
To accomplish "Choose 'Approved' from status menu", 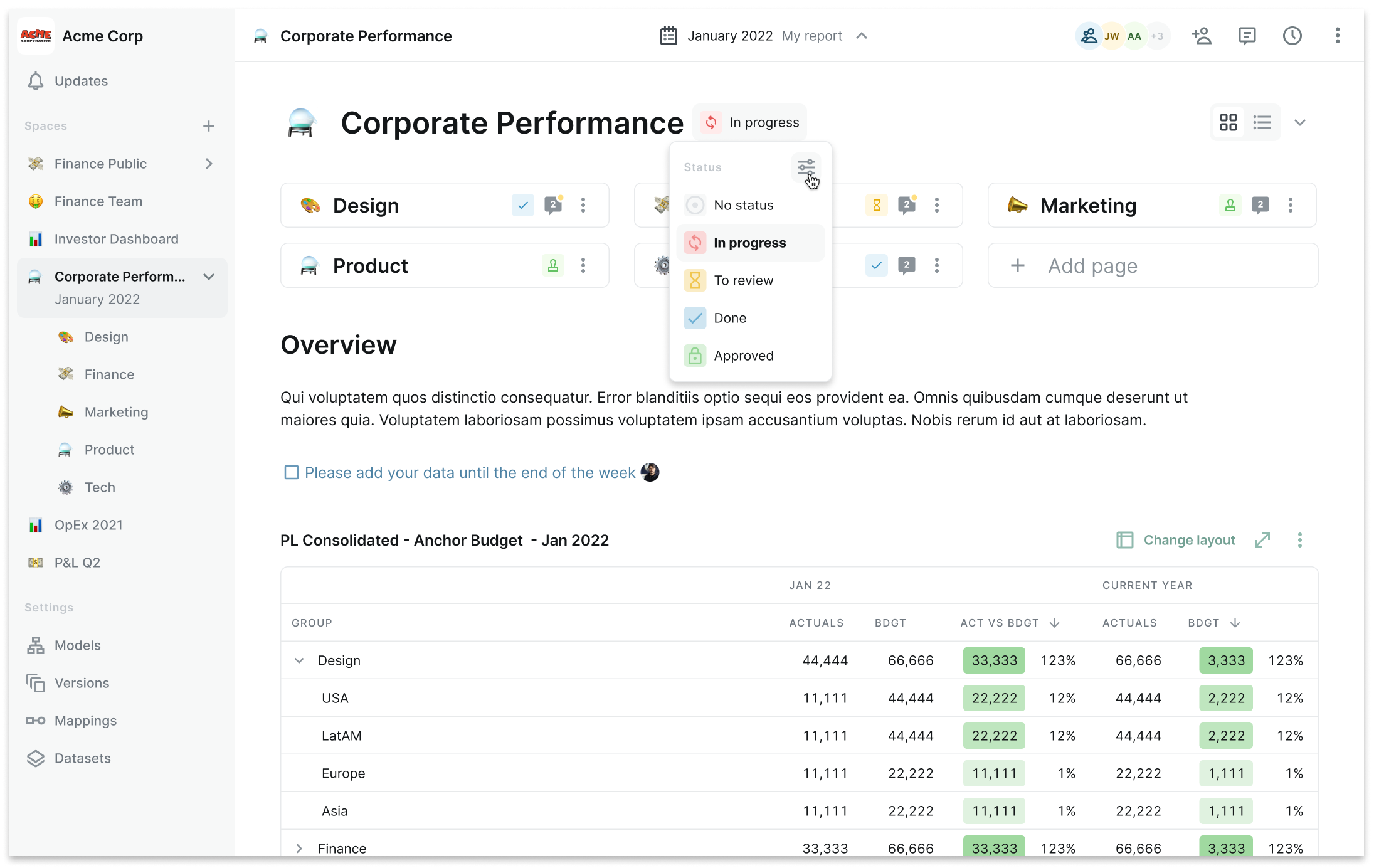I will pos(743,356).
